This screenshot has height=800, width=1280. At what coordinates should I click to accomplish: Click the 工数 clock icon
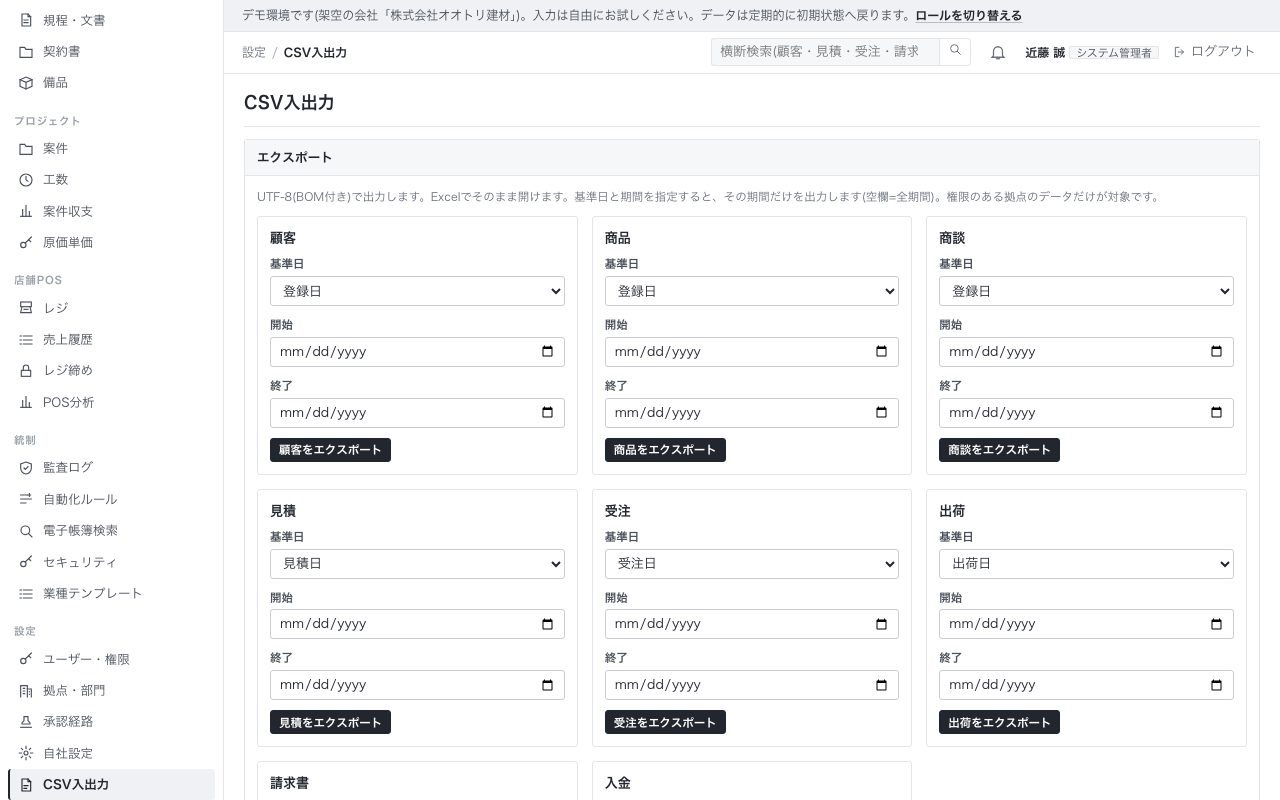tap(26, 180)
